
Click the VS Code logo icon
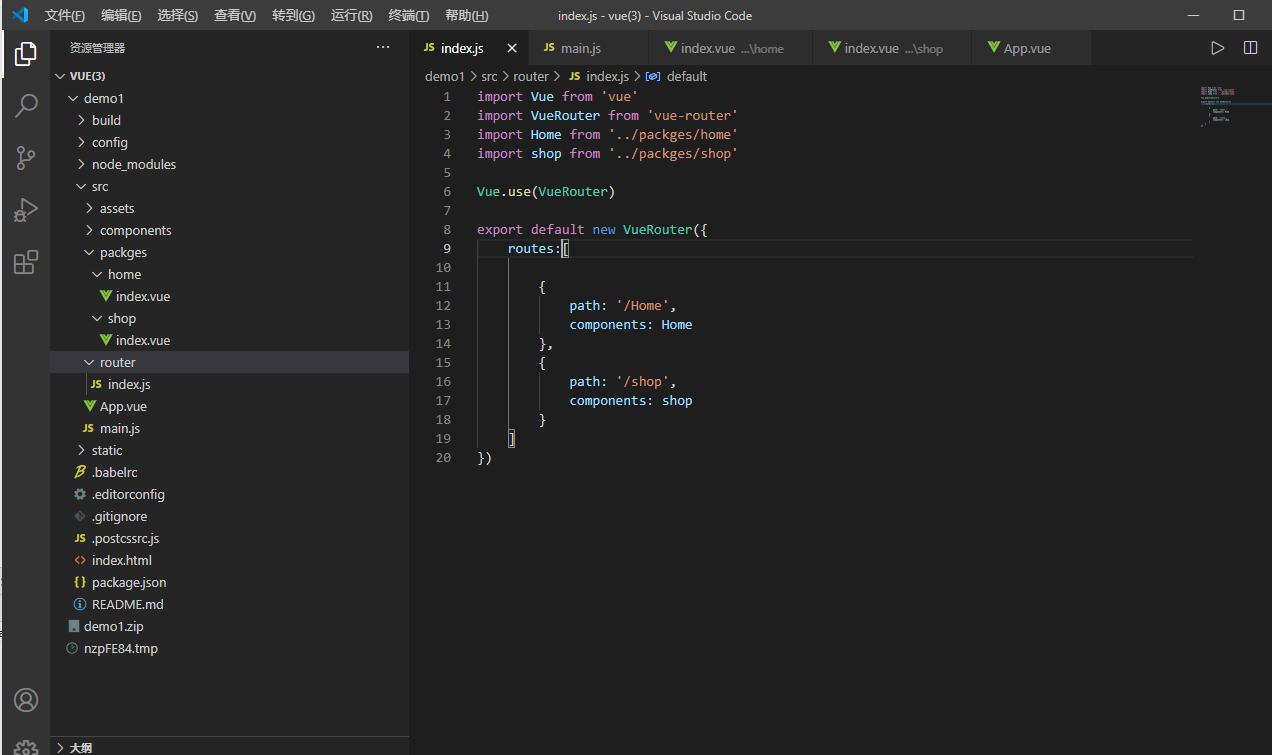click(x=20, y=15)
